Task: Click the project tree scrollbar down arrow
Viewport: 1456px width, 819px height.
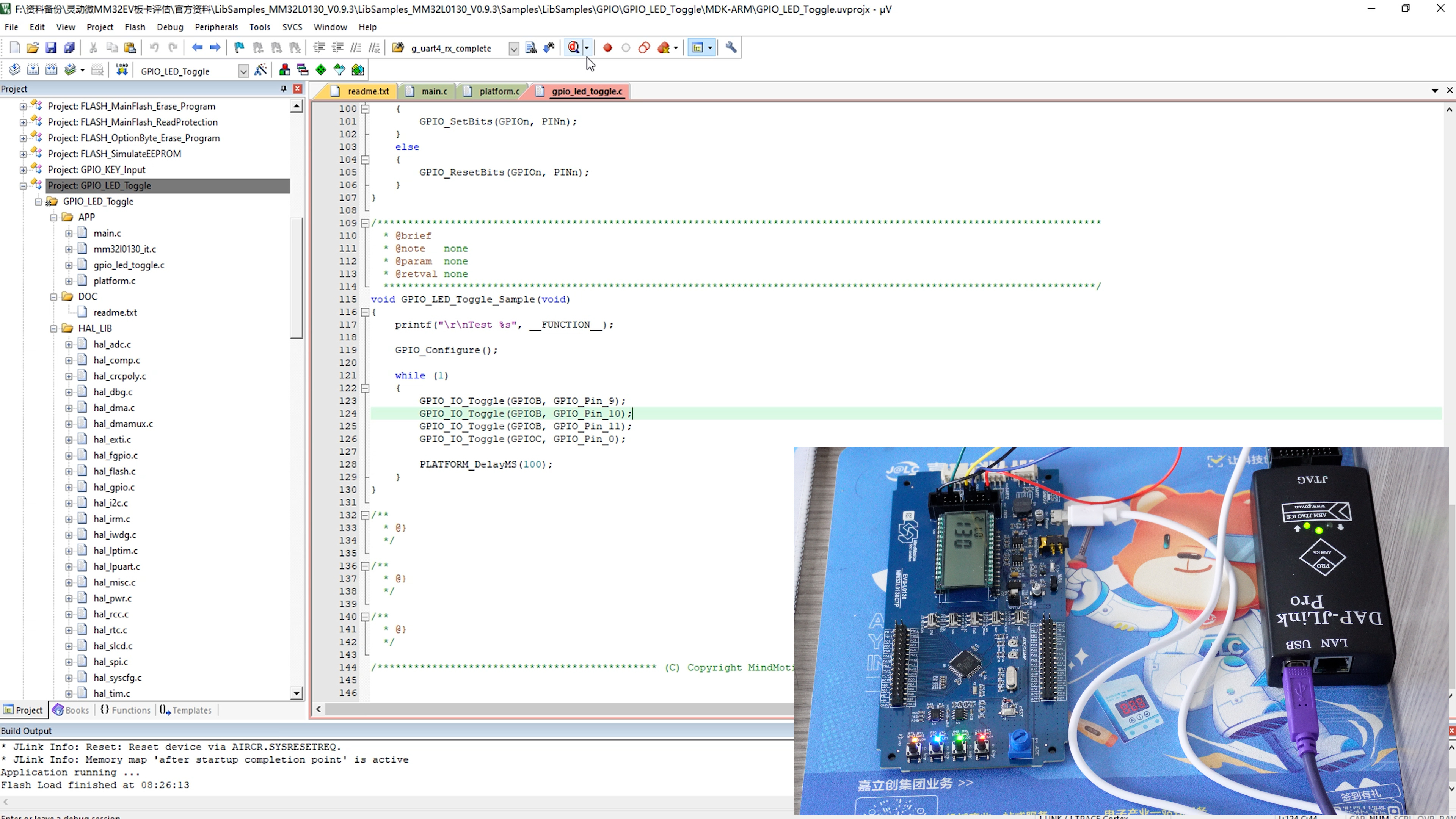Action: [296, 693]
